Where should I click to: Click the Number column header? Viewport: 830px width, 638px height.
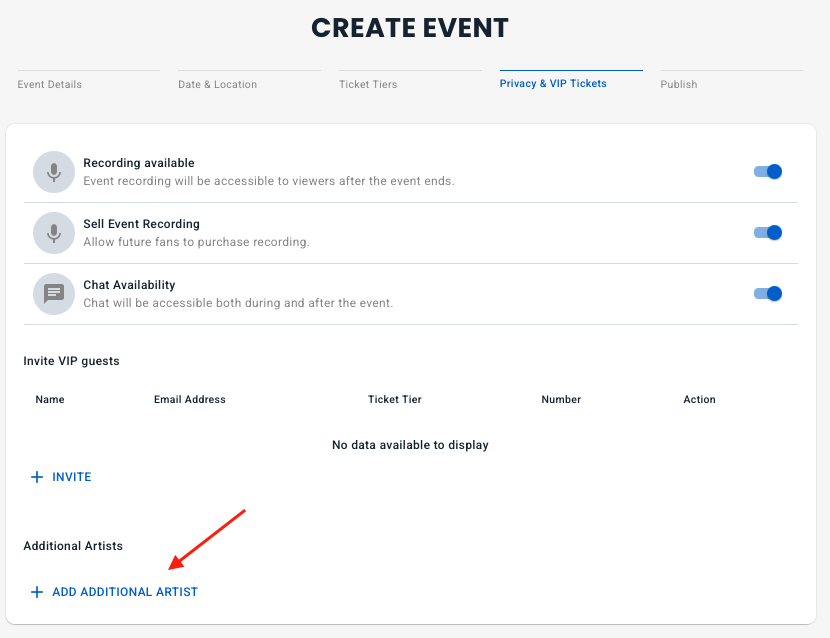click(561, 399)
